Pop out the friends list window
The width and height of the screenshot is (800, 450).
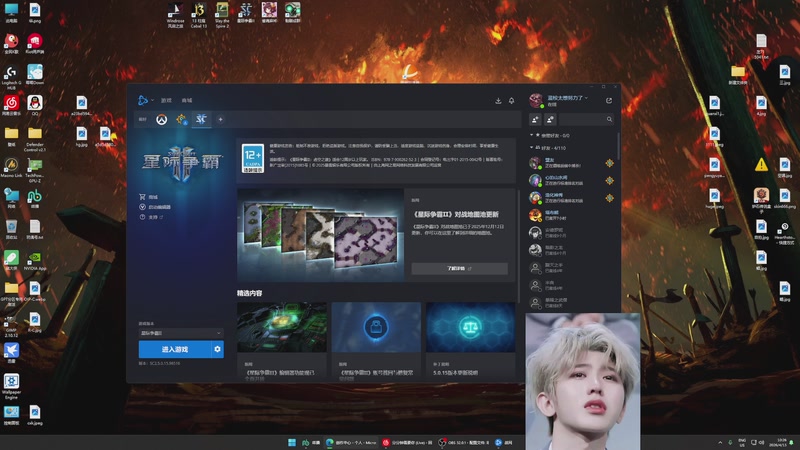pyautogui.click(x=609, y=101)
